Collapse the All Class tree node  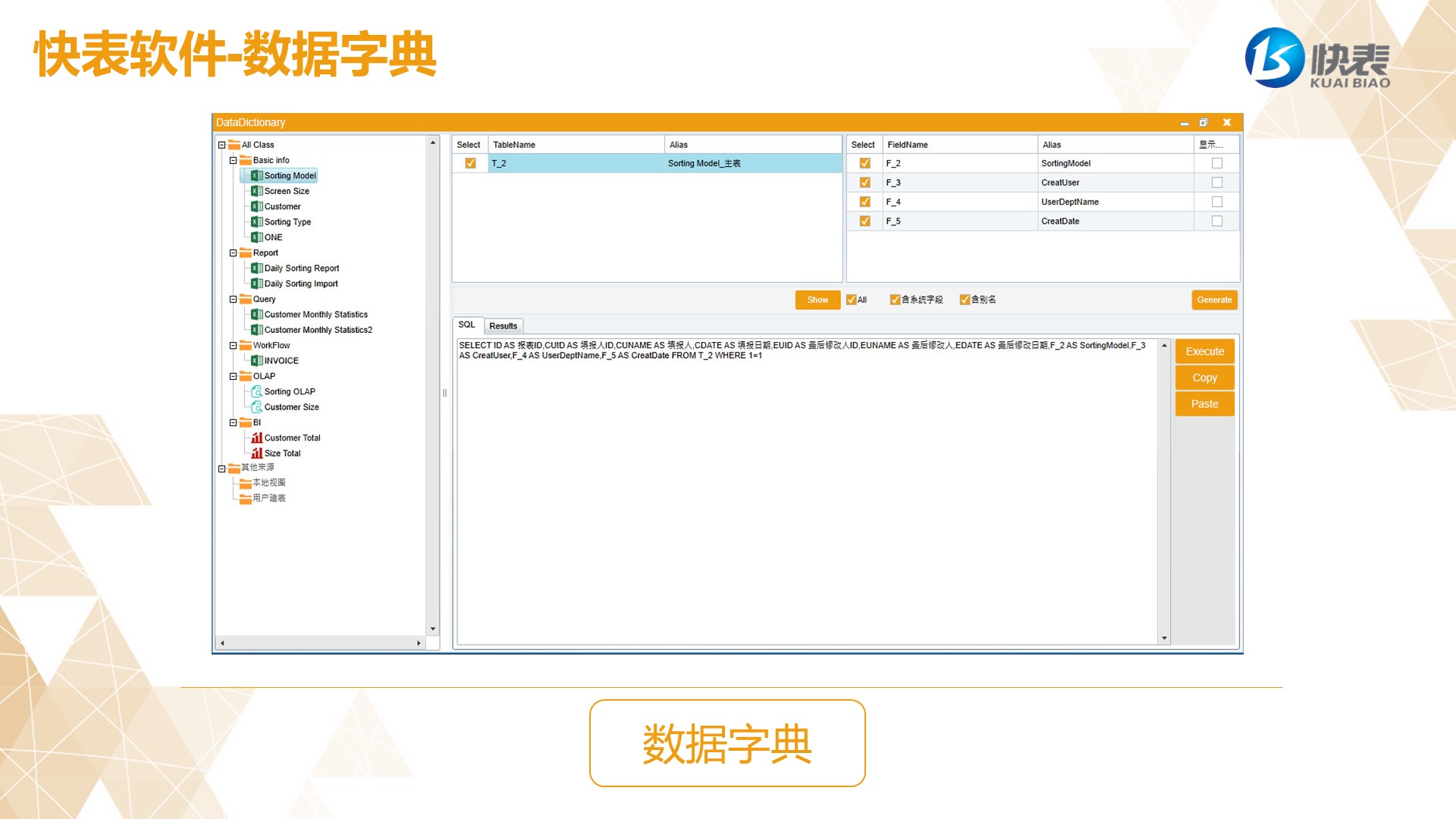(222, 145)
